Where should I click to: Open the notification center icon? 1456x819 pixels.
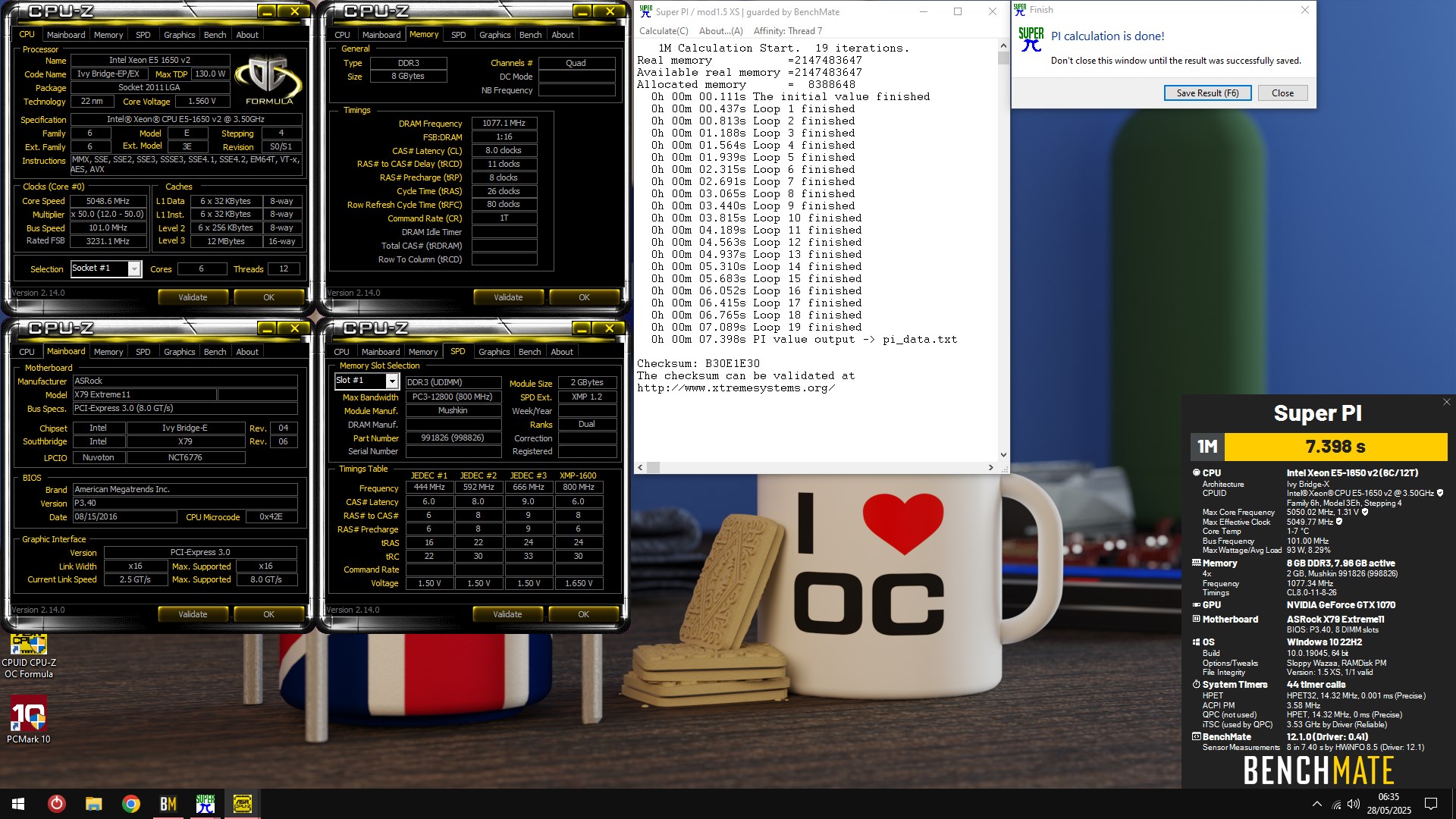point(1431,804)
